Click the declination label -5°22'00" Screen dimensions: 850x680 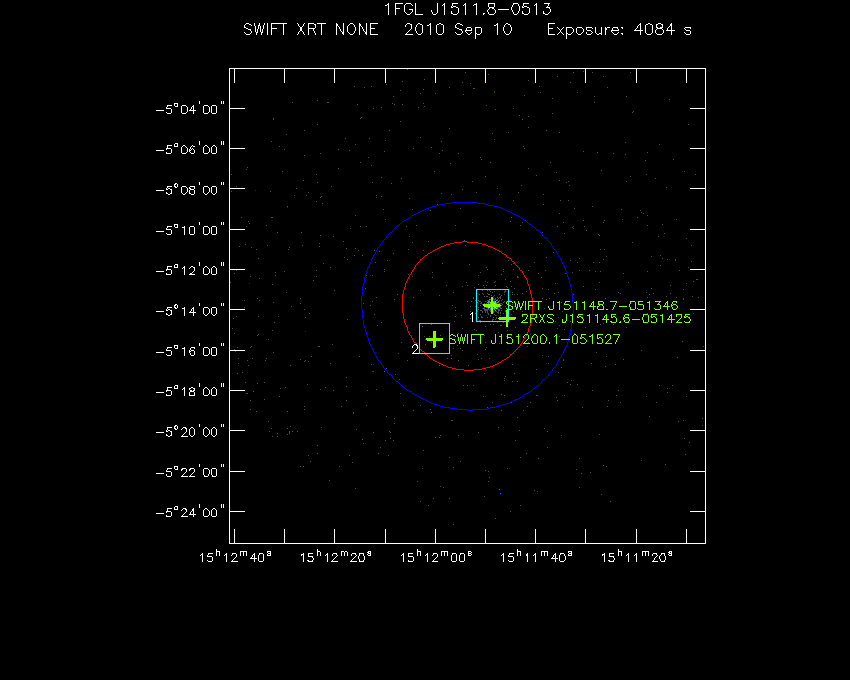pos(190,472)
